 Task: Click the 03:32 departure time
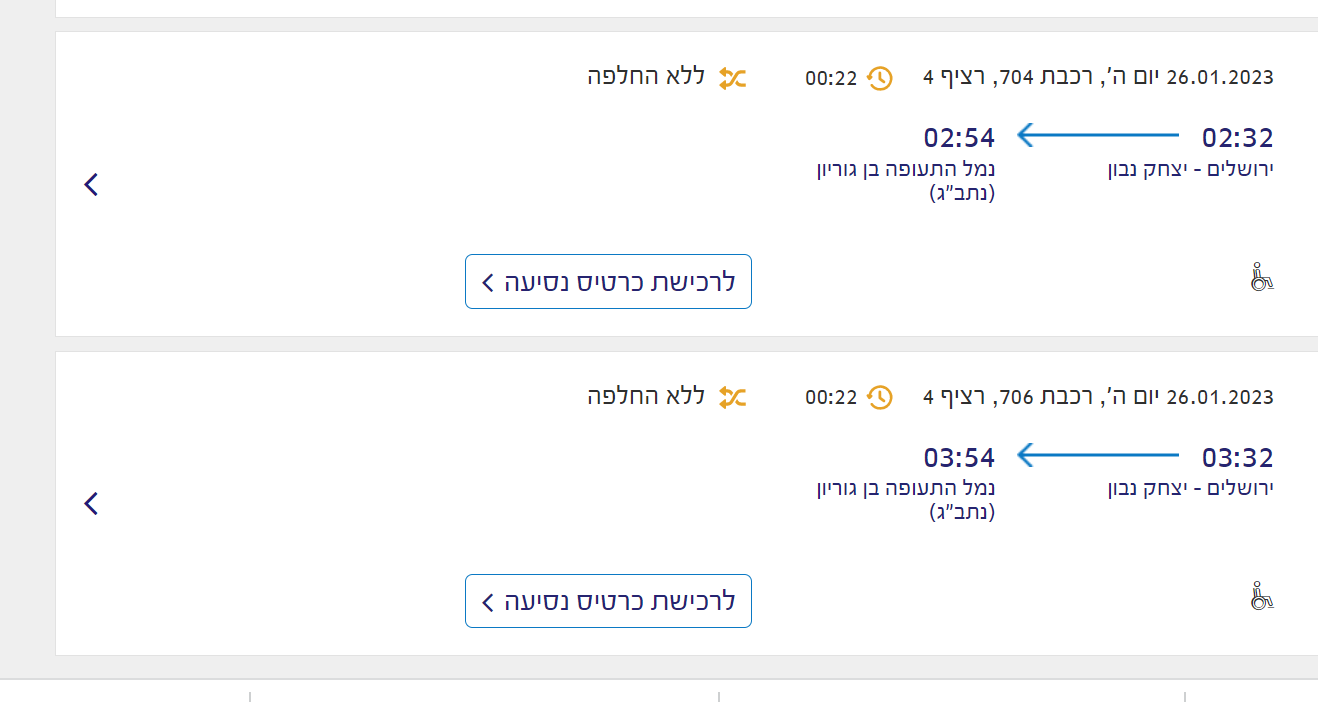coord(1237,458)
